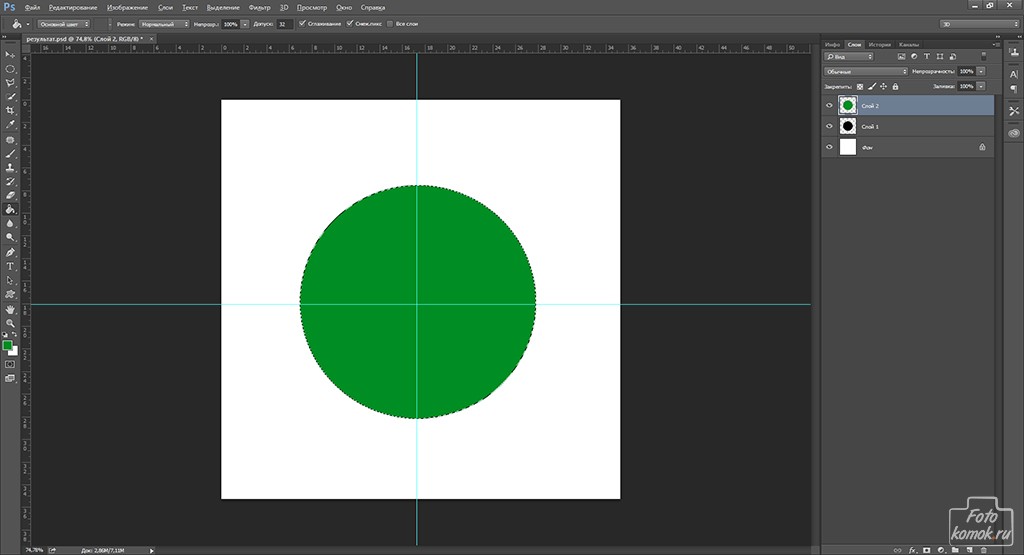Select the Crop tool

tap(10, 110)
